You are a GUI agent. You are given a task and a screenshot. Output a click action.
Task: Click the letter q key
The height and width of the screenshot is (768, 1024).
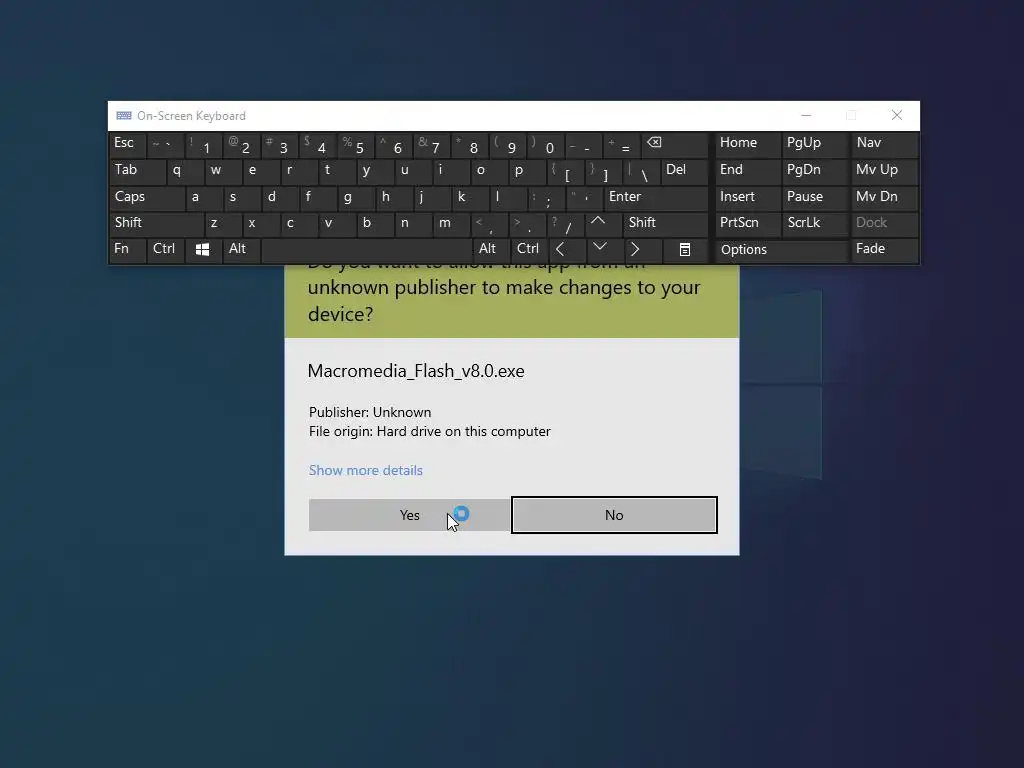pos(185,171)
